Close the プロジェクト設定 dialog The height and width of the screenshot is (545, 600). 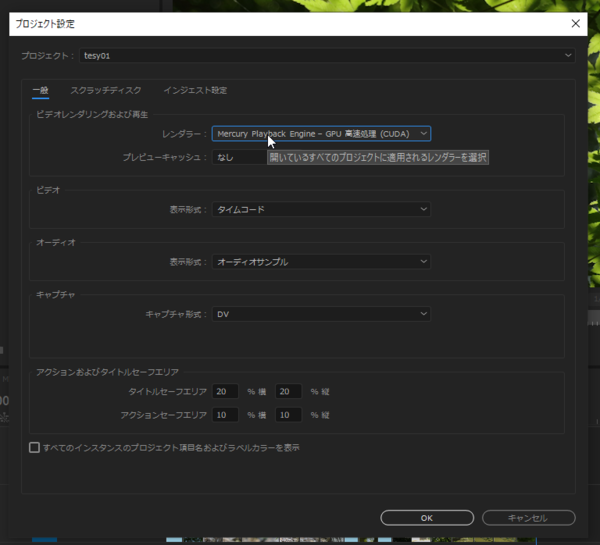tap(575, 24)
